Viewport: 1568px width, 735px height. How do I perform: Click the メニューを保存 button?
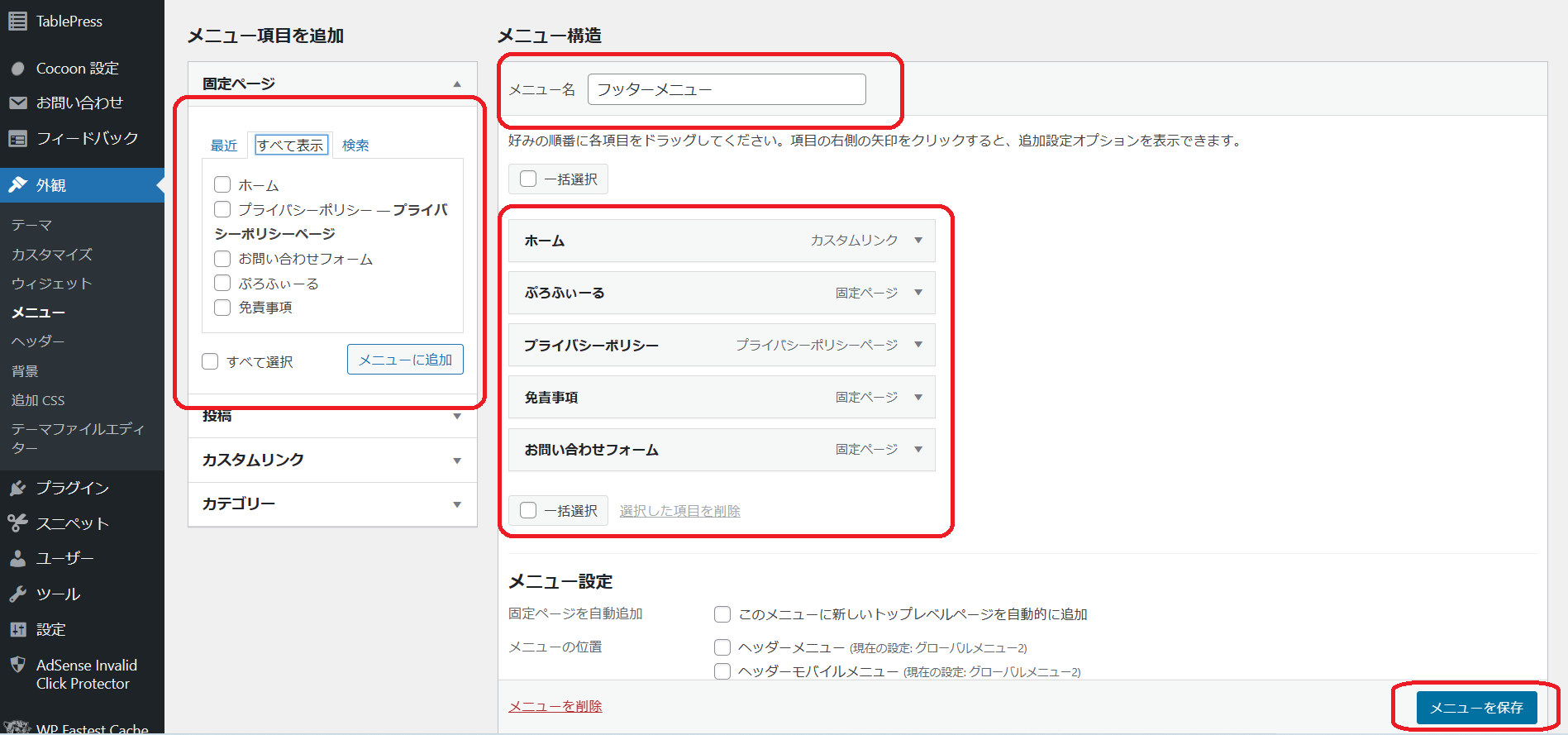tap(1476, 708)
